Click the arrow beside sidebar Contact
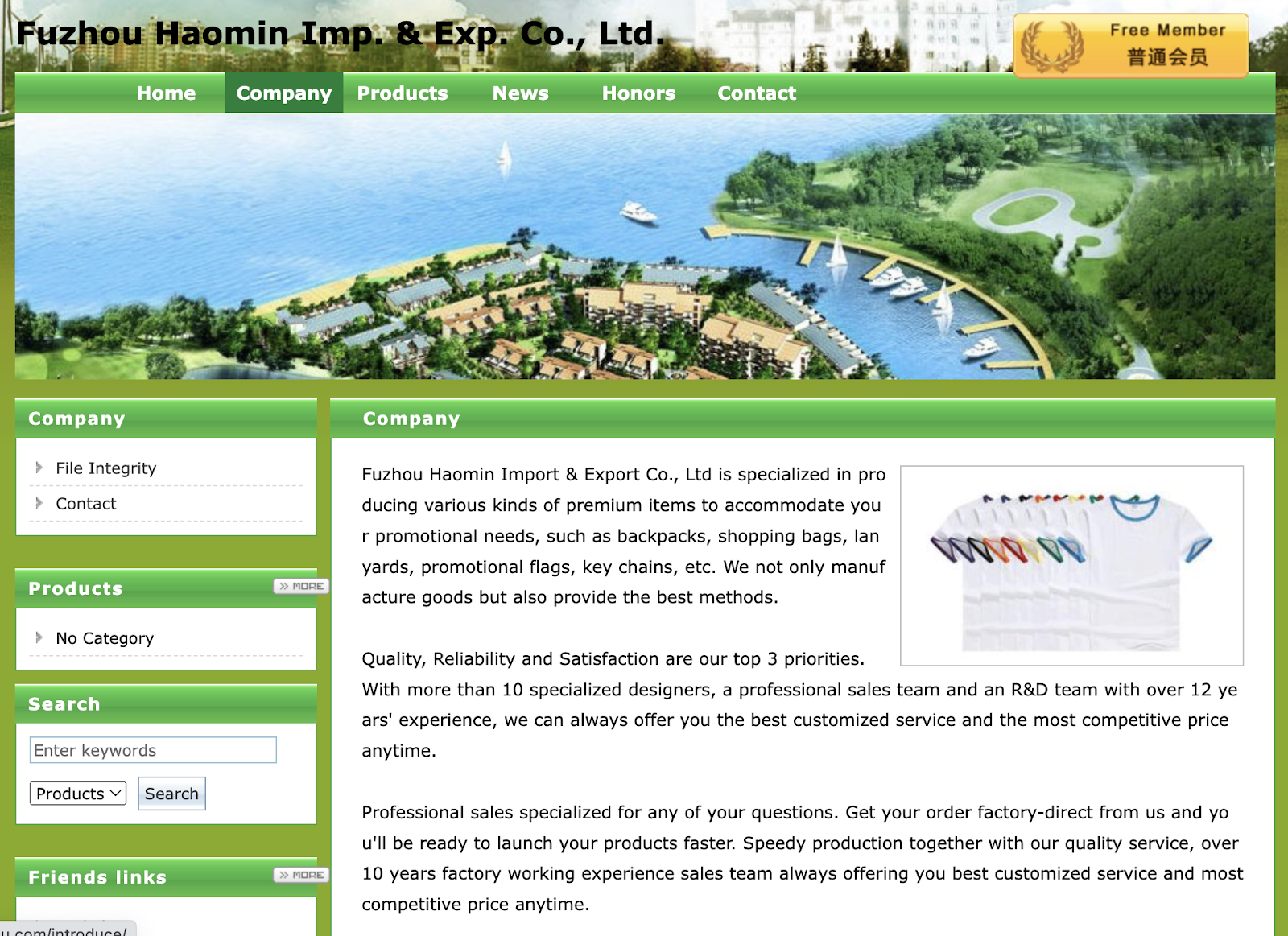The image size is (1288, 936). [x=39, y=503]
